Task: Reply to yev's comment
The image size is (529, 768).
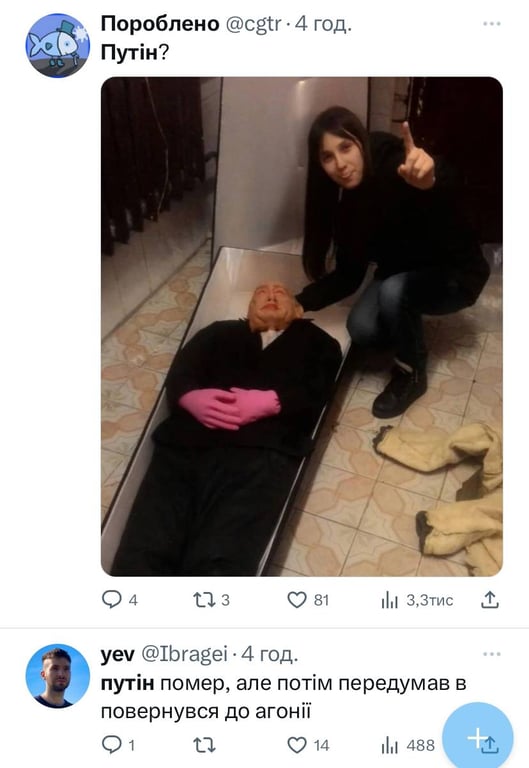Action: pyautogui.click(x=111, y=745)
